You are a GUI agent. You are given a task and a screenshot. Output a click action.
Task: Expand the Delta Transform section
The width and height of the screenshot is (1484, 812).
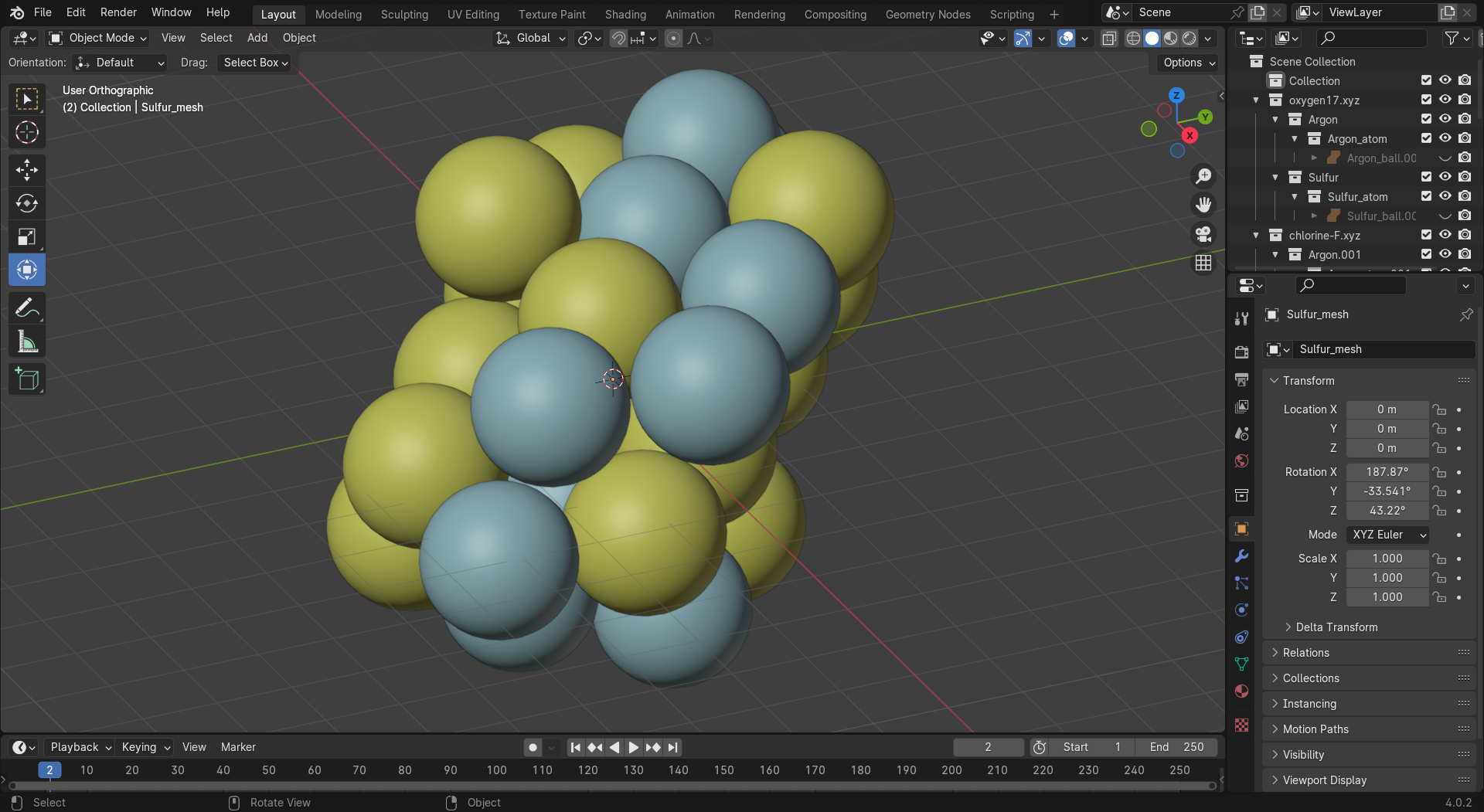pos(1336,627)
